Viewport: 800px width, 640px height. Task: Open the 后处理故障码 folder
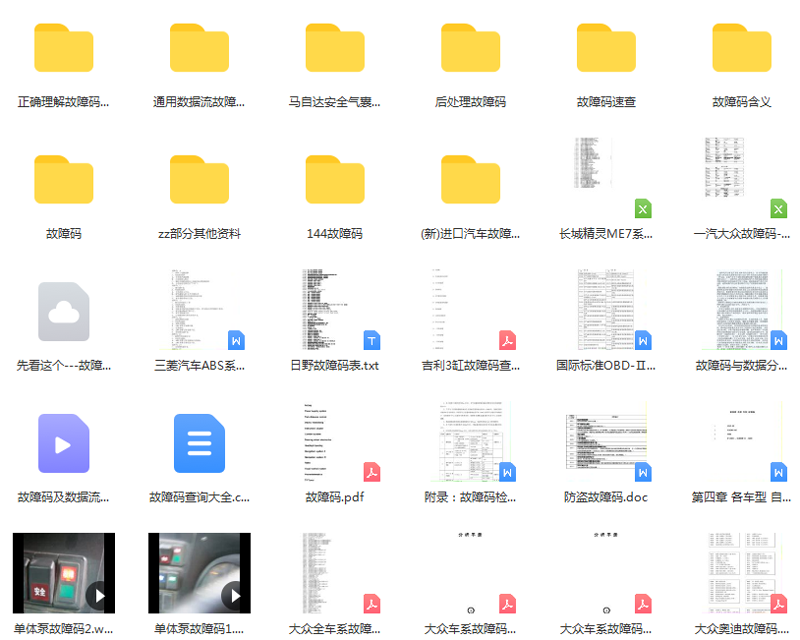[x=470, y=49]
